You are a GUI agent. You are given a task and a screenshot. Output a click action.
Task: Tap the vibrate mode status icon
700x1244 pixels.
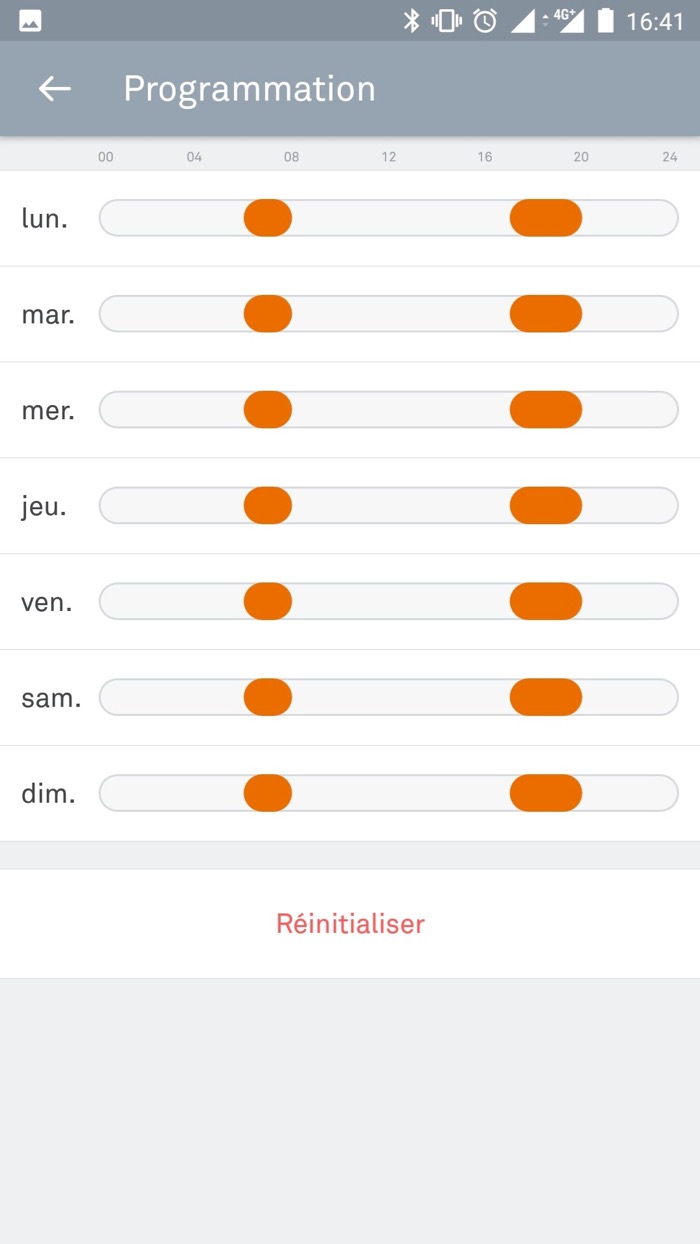(446, 21)
